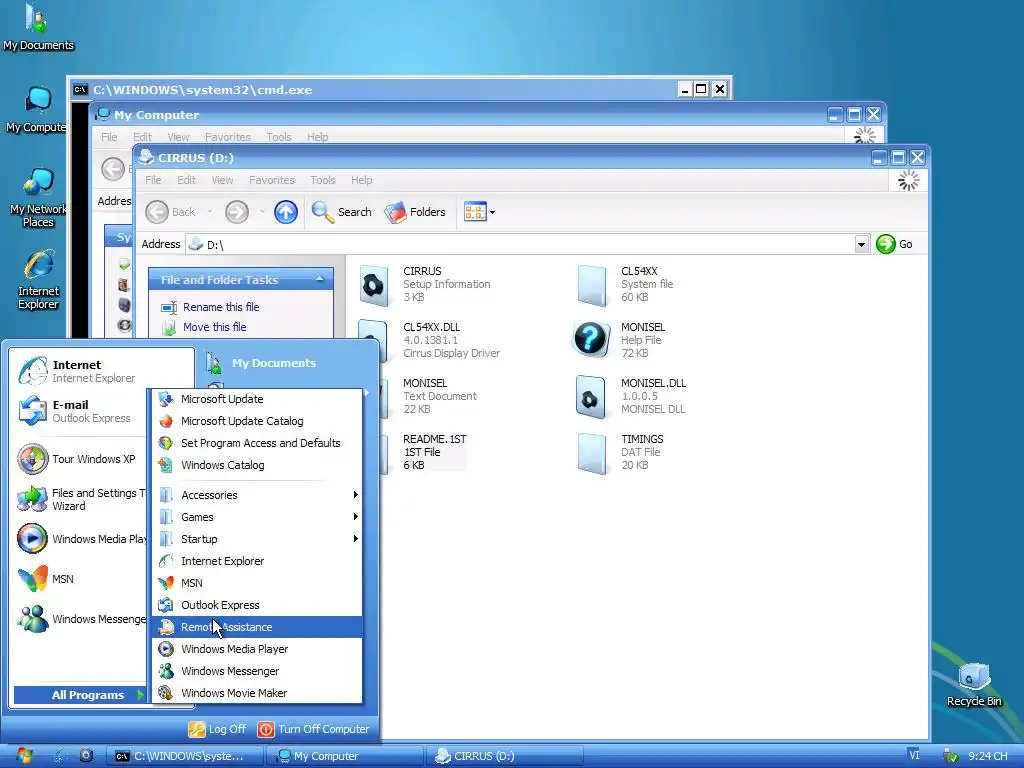Click the All Programs button
This screenshot has width=1024, height=768.
pos(81,695)
